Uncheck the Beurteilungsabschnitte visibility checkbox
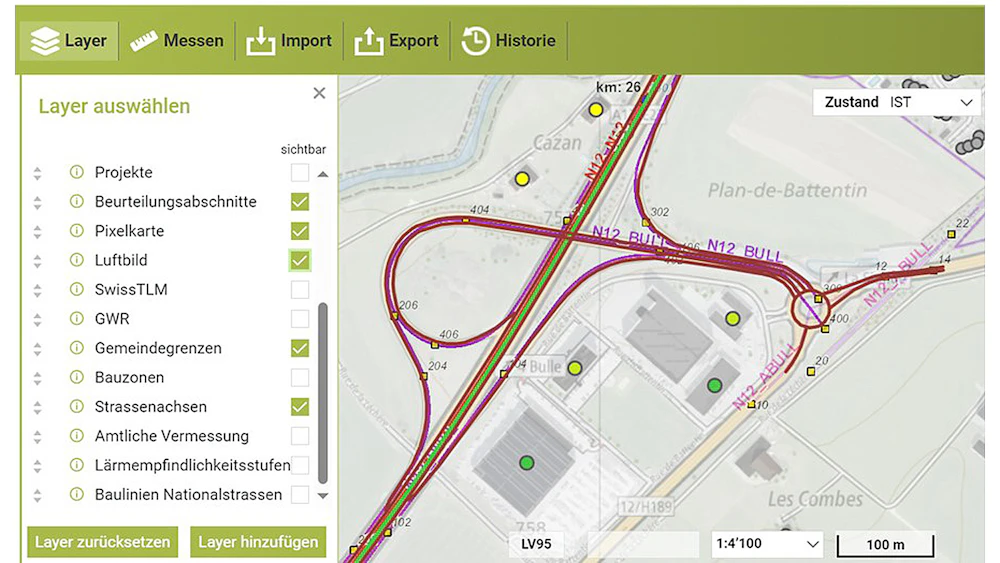Screen dimensions: 1000x563 (x=300, y=202)
